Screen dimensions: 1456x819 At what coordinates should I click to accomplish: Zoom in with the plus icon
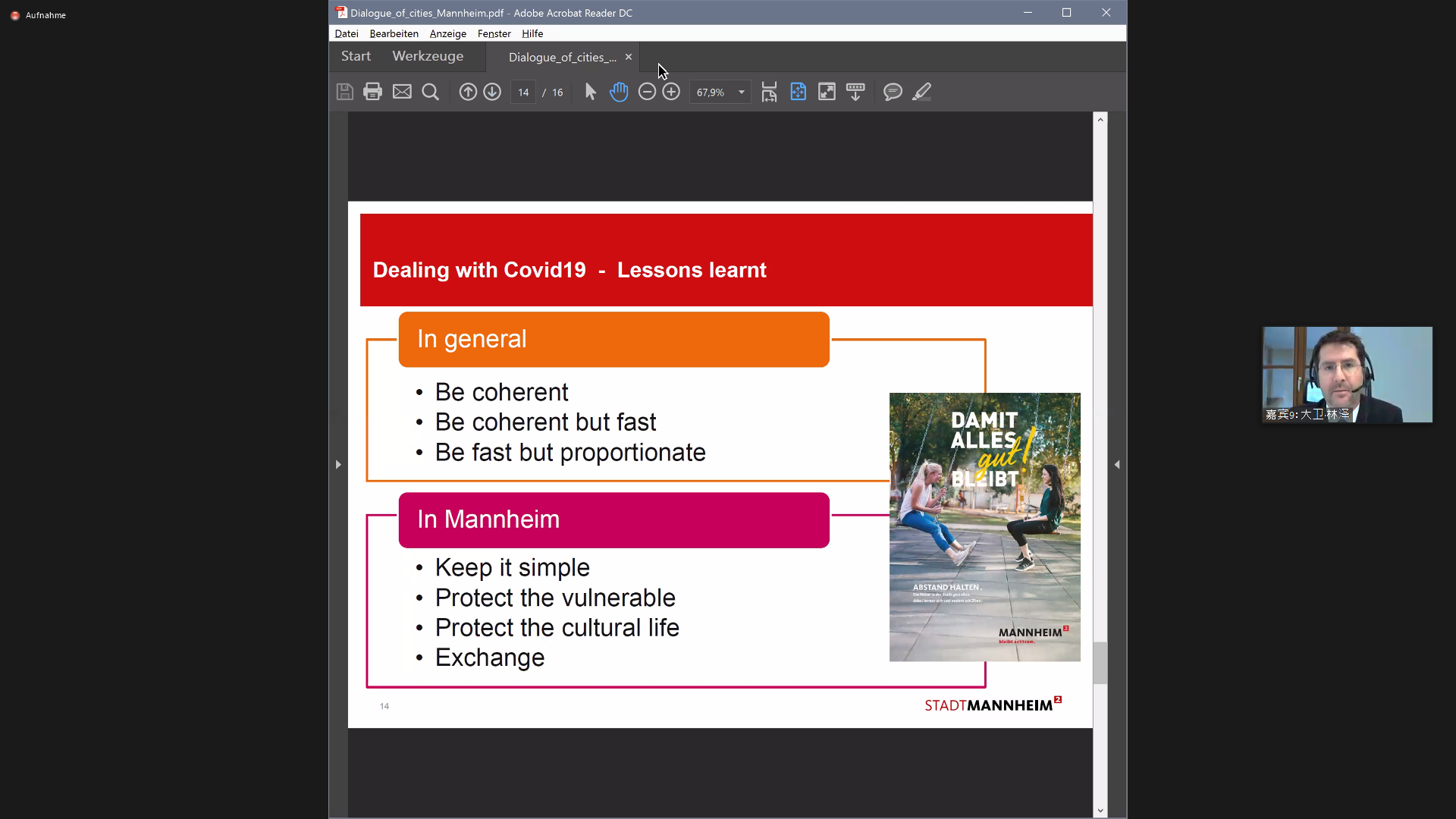(x=671, y=92)
